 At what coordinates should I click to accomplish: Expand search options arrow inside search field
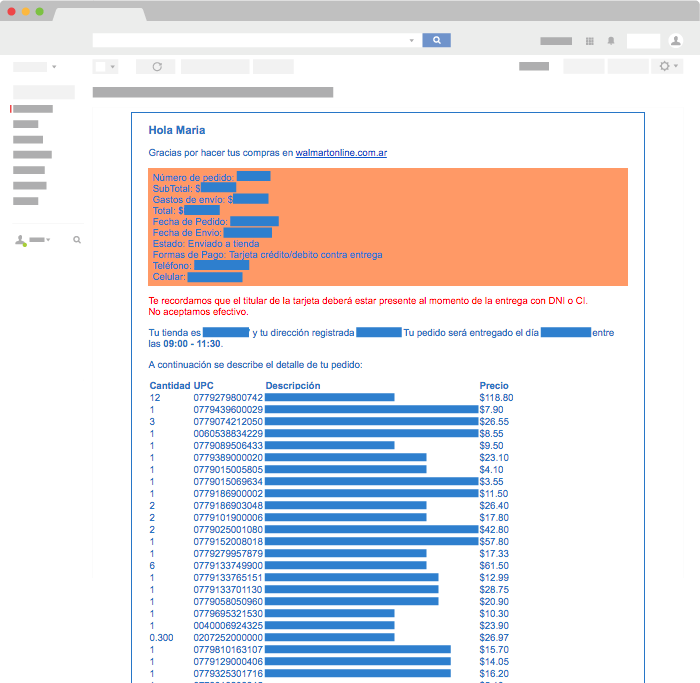412,41
